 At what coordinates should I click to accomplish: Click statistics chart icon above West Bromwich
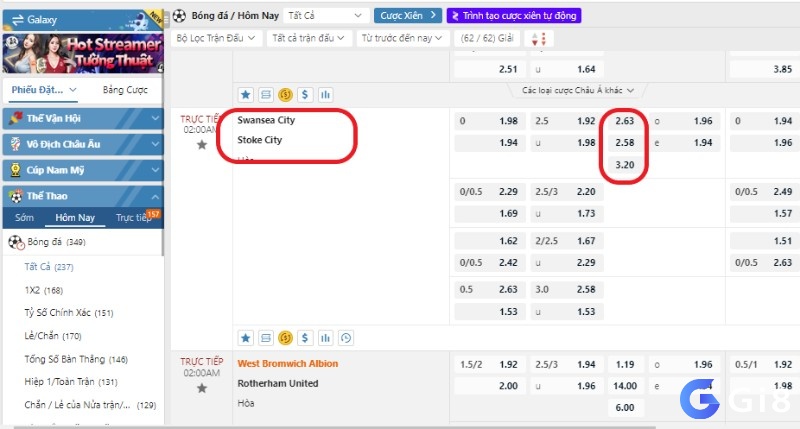[x=325, y=338]
